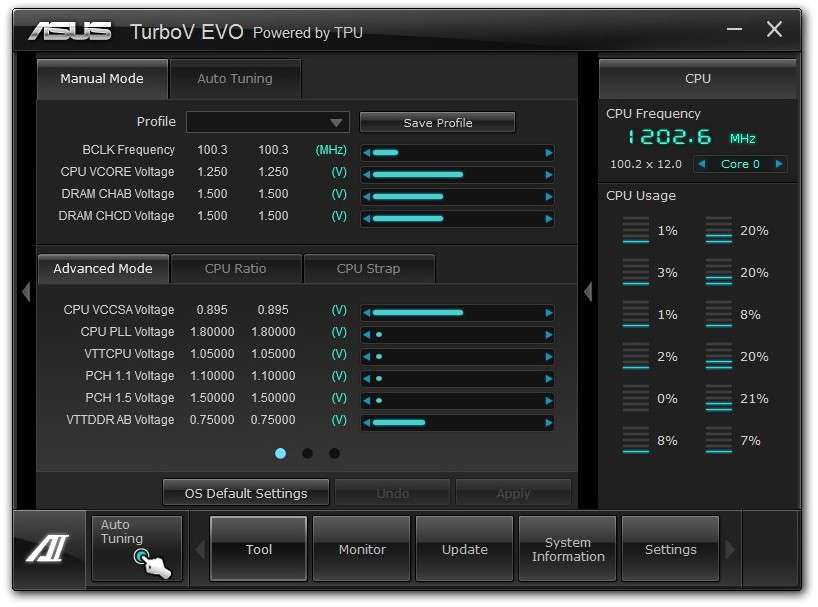Collapse the CPU monitor panel arrow
The image size is (818, 607).
pyautogui.click(x=588, y=292)
